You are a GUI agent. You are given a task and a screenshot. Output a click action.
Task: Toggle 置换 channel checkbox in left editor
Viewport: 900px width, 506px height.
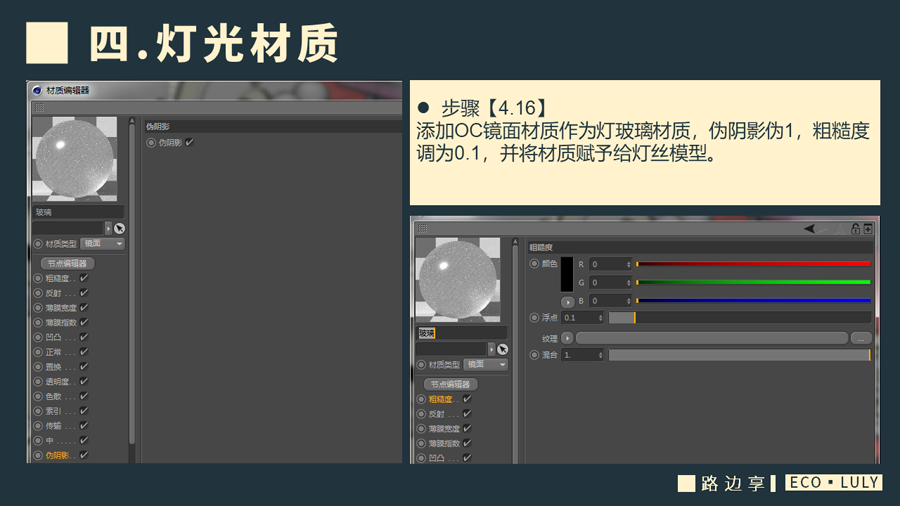coord(84,367)
